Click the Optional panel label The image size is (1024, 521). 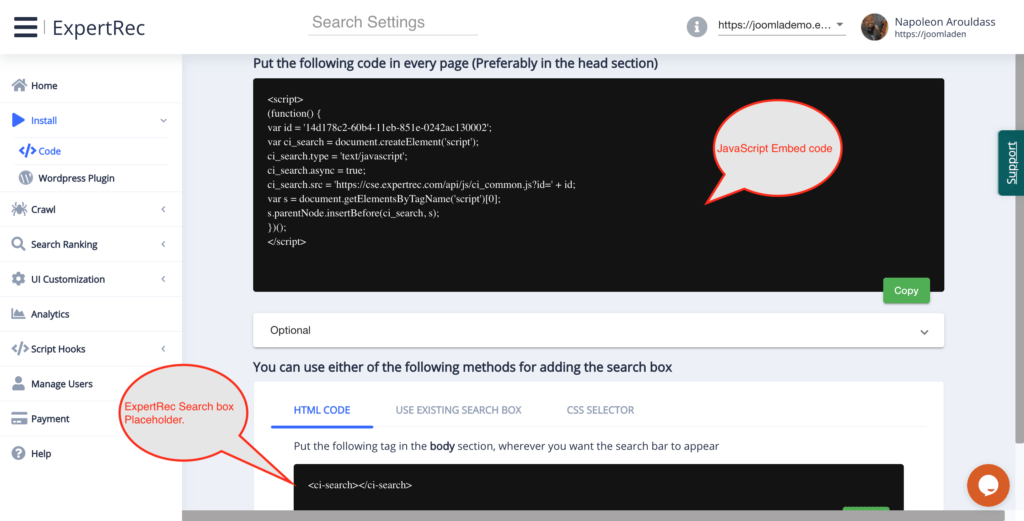290,330
